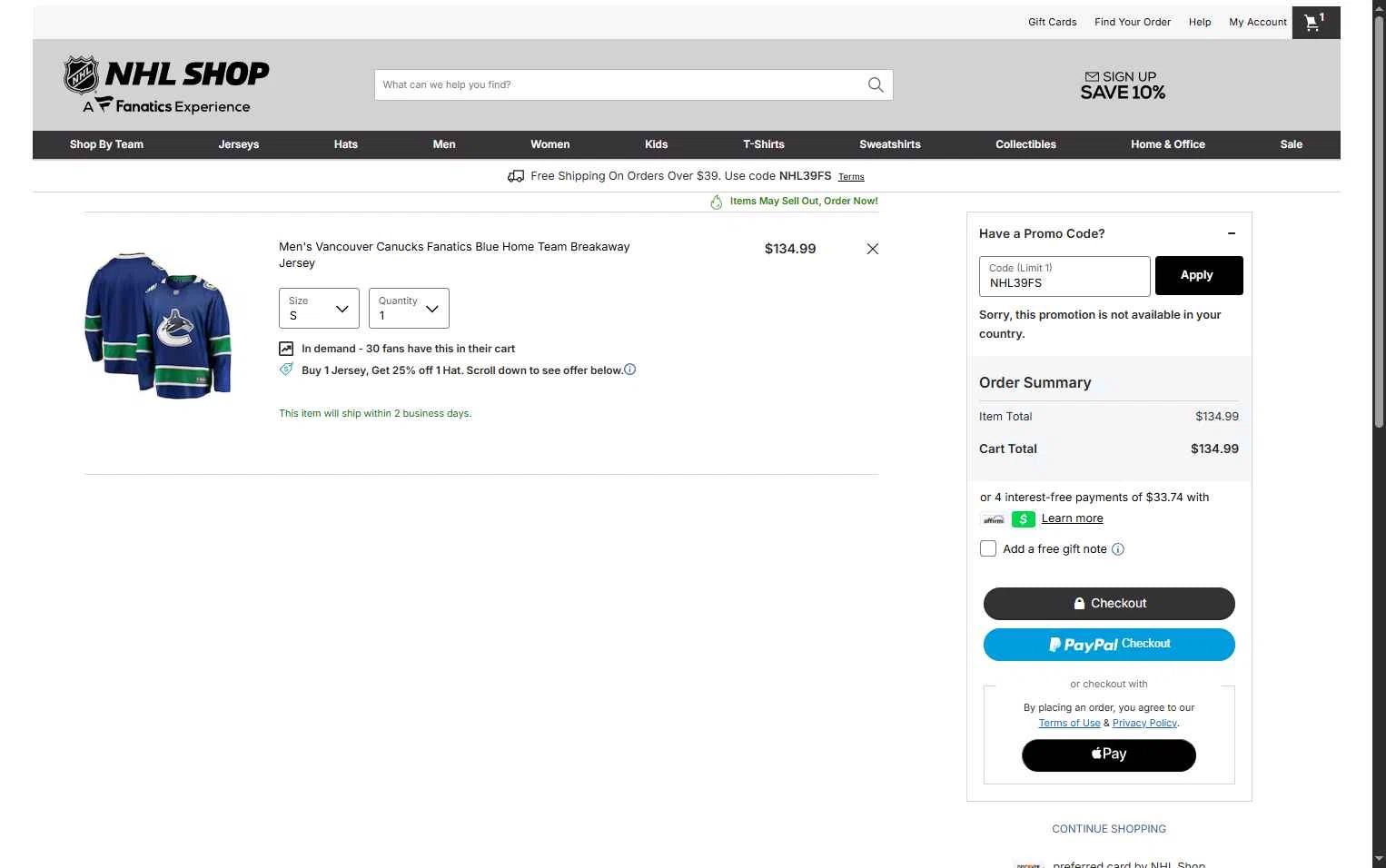Image resolution: width=1386 pixels, height=868 pixels.
Task: Collapse the Have a Promo Code section
Action: pyautogui.click(x=1232, y=233)
